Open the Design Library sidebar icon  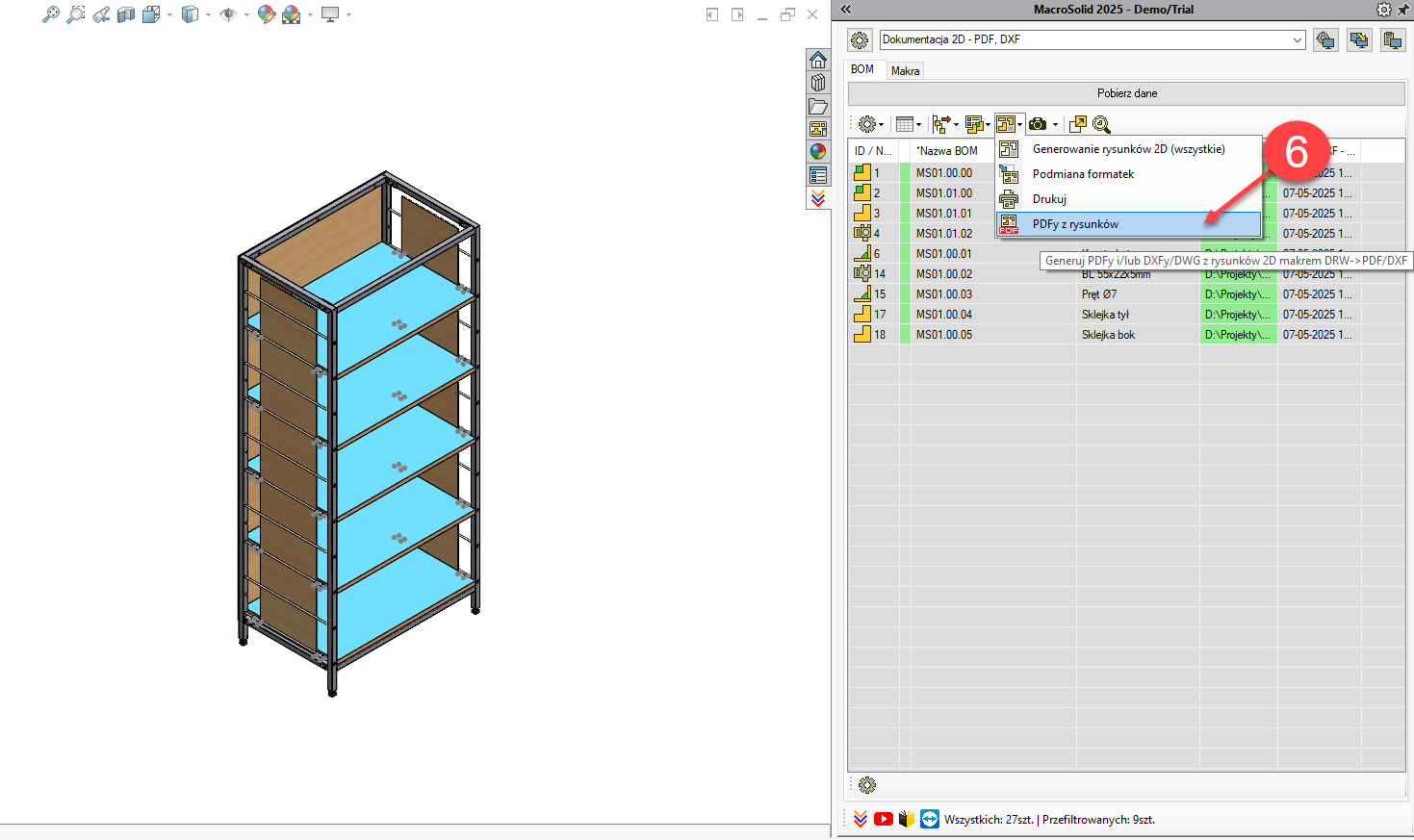(x=818, y=83)
